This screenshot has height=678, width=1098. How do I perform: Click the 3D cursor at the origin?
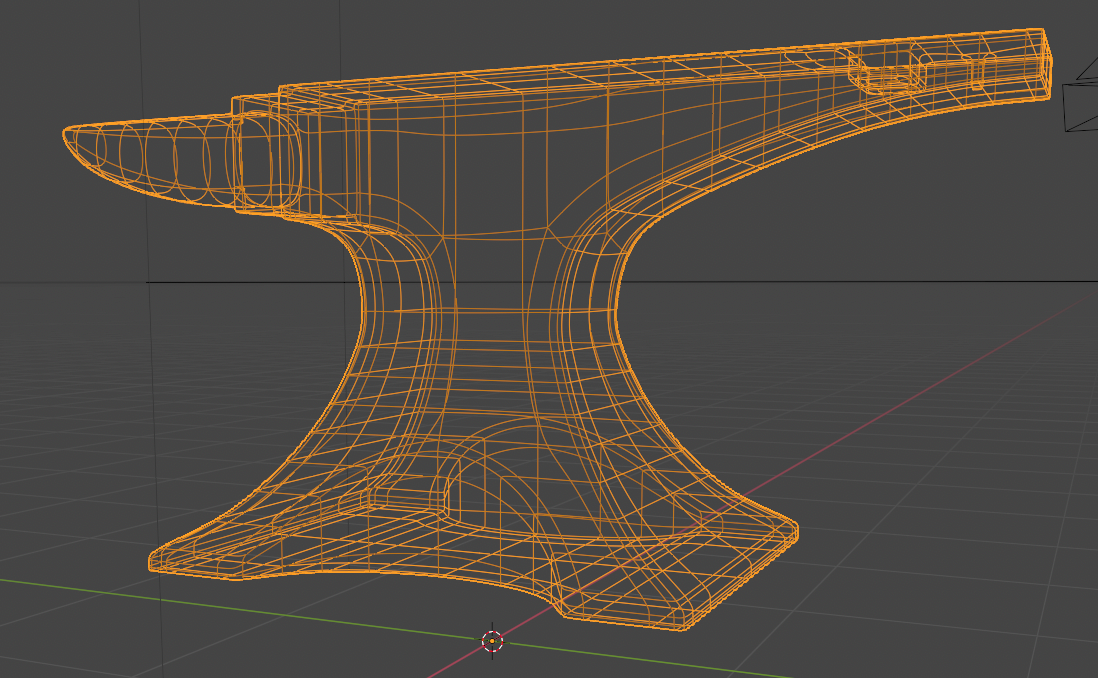click(x=492, y=641)
